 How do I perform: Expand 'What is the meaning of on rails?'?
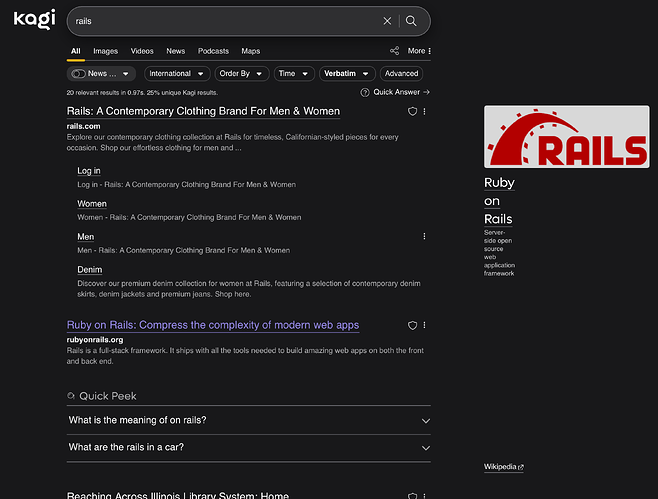[248, 420]
